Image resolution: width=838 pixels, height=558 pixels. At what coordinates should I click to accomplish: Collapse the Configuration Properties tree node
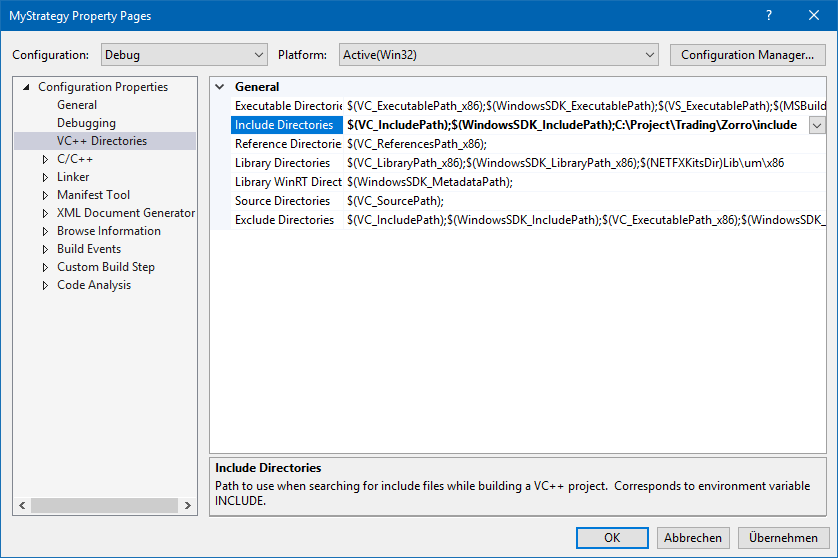pyautogui.click(x=27, y=87)
